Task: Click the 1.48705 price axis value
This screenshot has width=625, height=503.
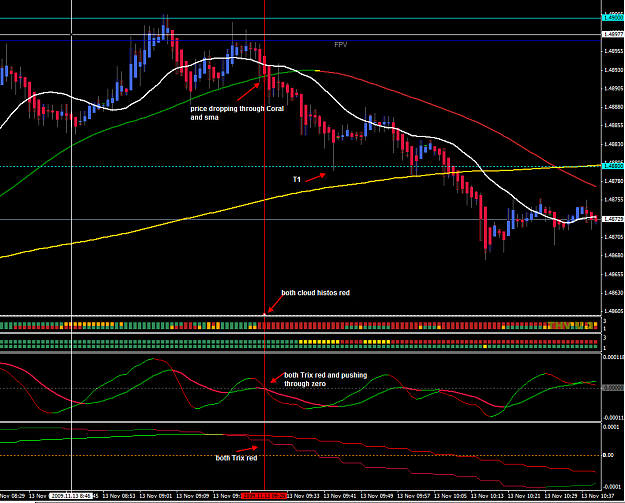Action: pyautogui.click(x=613, y=237)
